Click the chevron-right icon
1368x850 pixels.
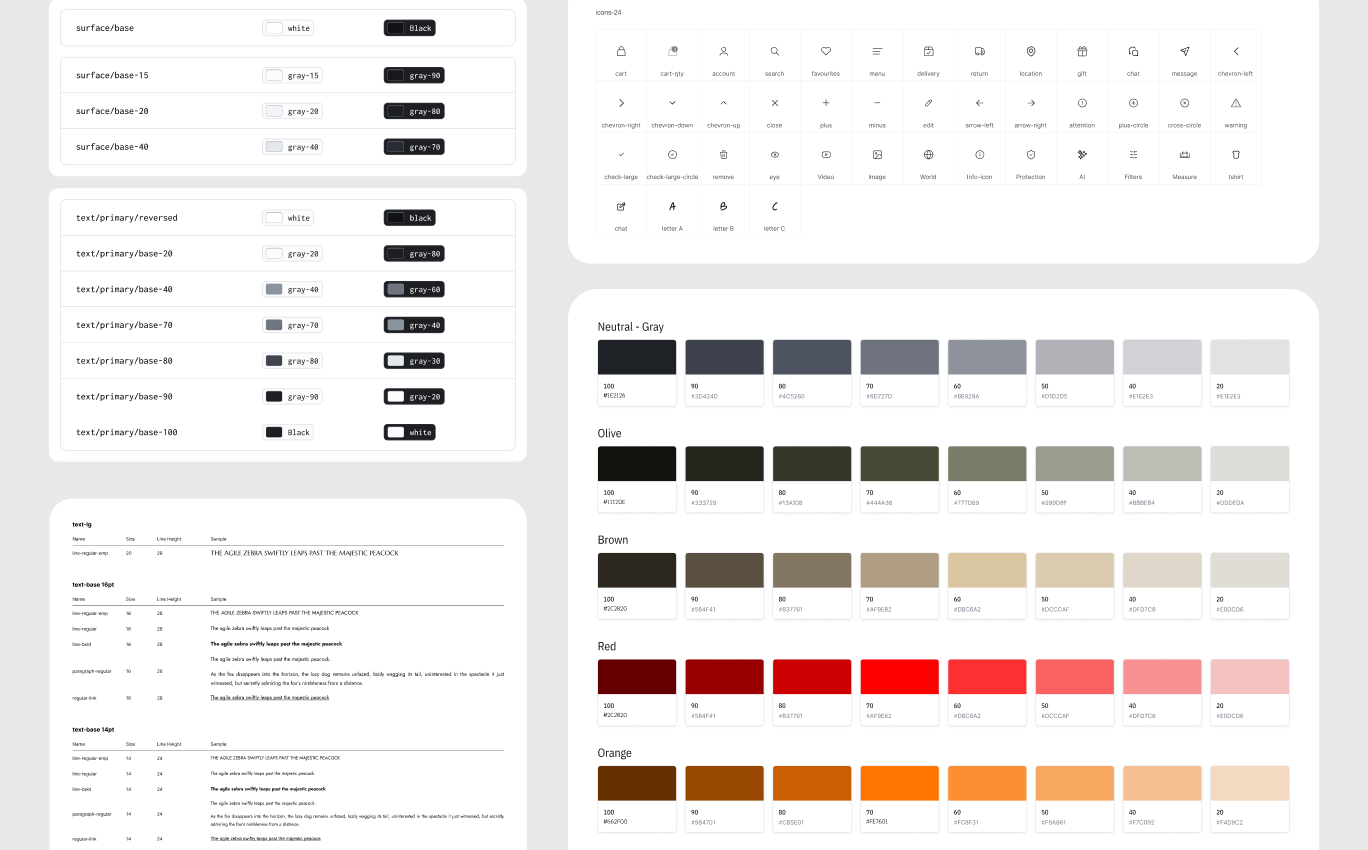tap(621, 103)
